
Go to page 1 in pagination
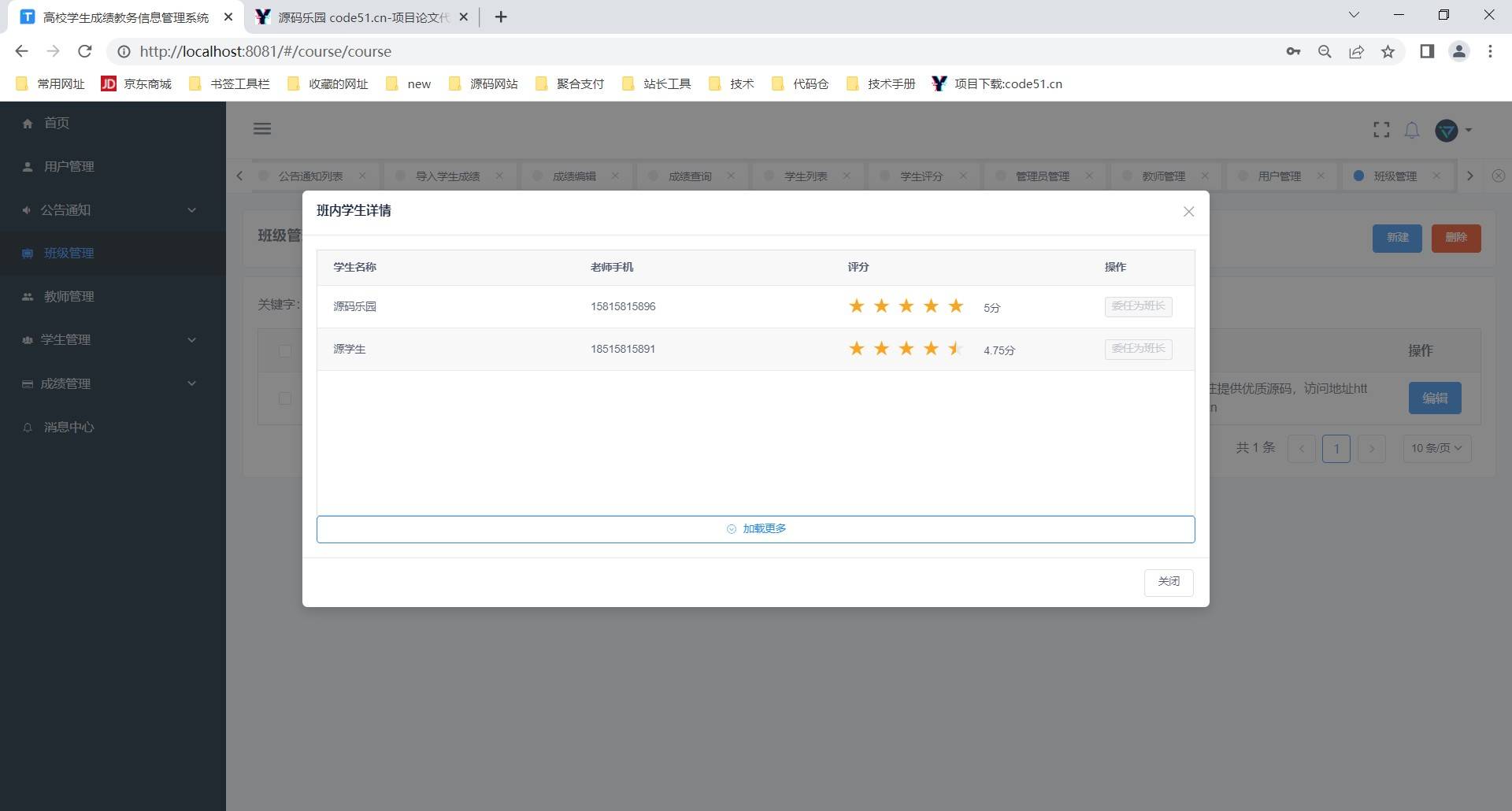point(1336,449)
